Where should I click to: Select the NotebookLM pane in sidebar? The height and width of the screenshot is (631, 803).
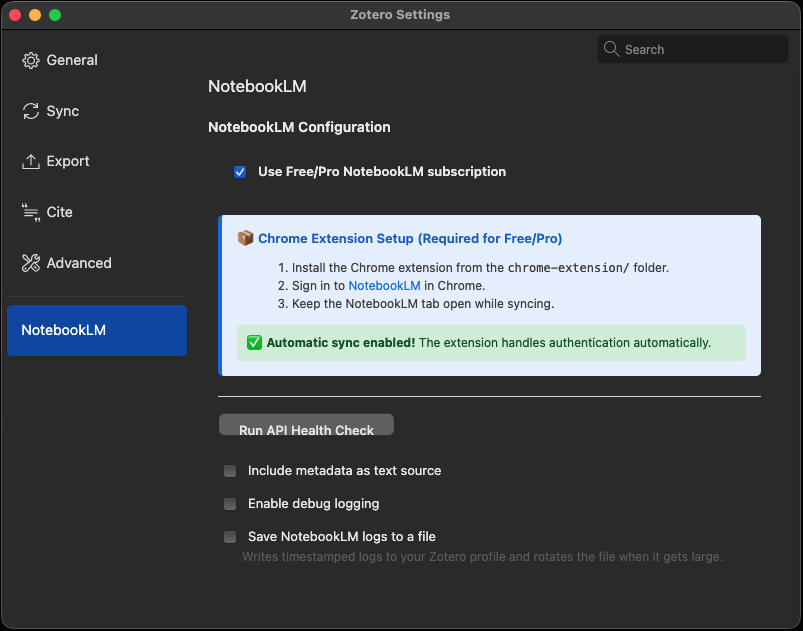pos(97,330)
